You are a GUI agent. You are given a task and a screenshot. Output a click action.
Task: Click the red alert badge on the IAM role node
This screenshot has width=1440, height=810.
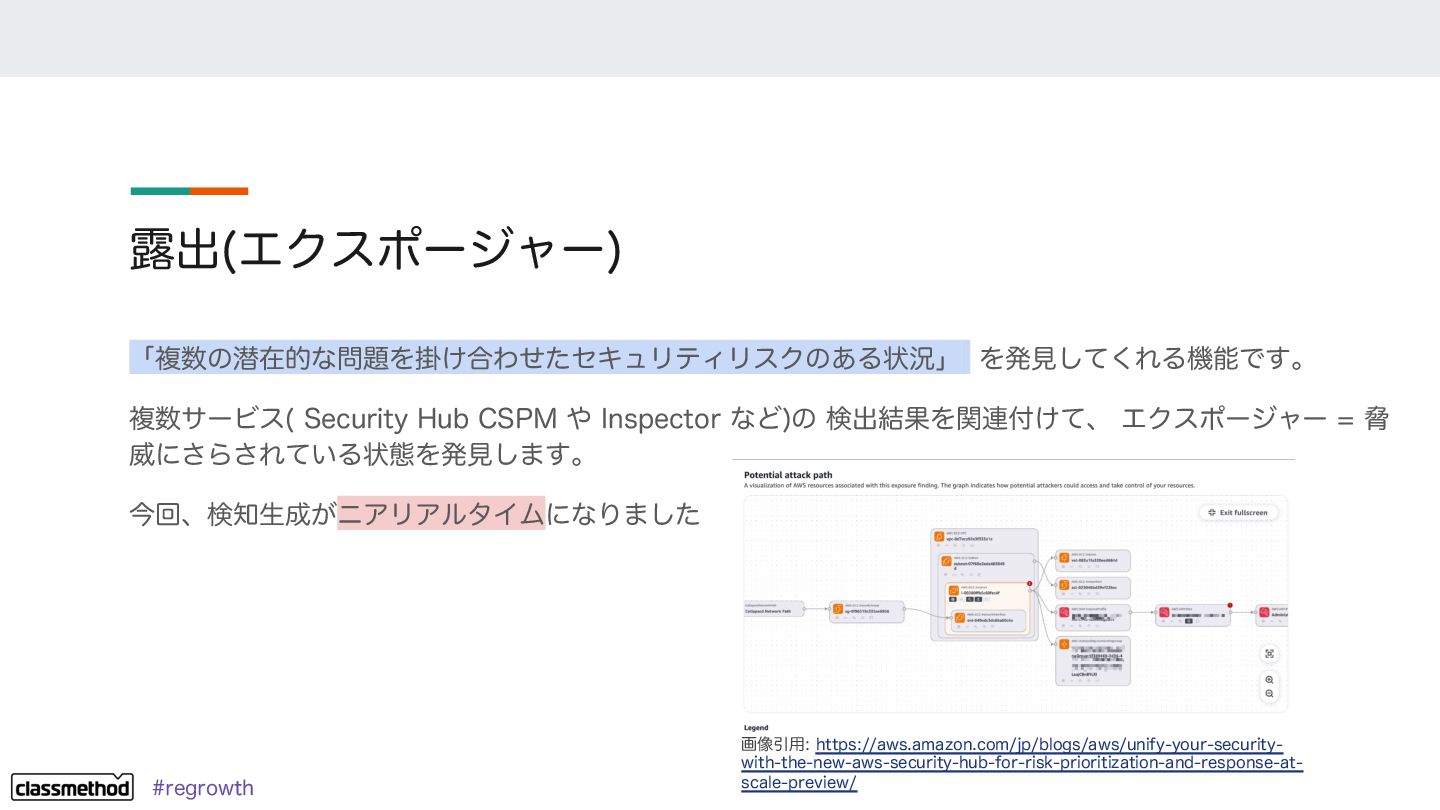click(1230, 605)
